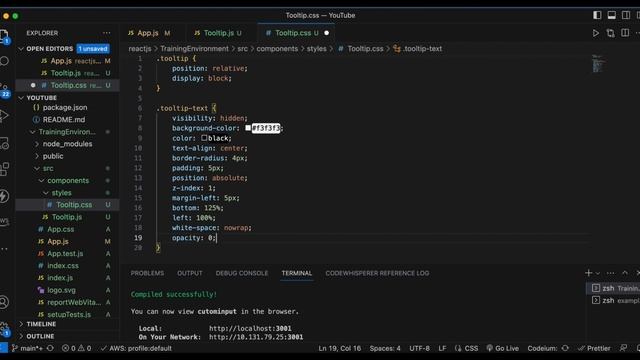Switch to App.js editor tab

click(149, 33)
